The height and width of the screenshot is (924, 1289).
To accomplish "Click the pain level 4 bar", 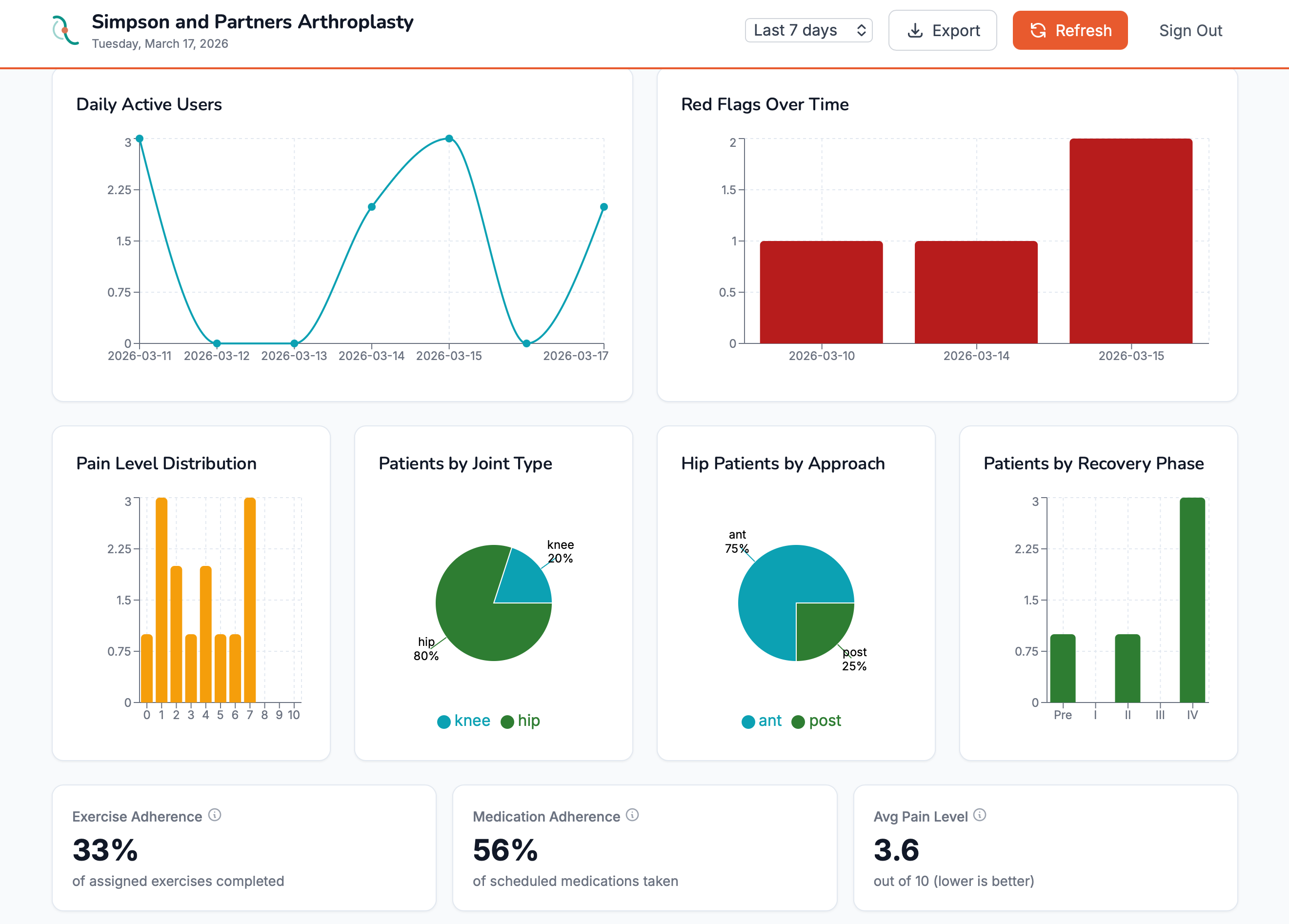I will 206,634.
